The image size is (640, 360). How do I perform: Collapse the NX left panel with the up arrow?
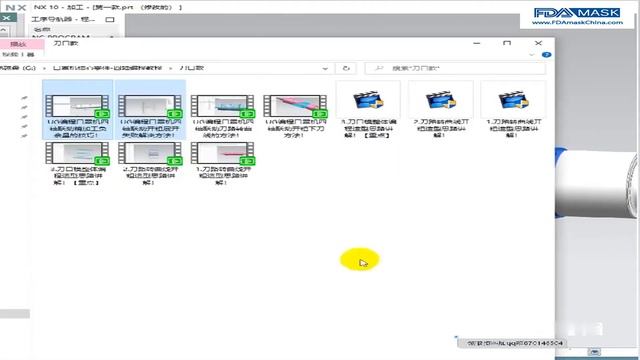point(3,31)
